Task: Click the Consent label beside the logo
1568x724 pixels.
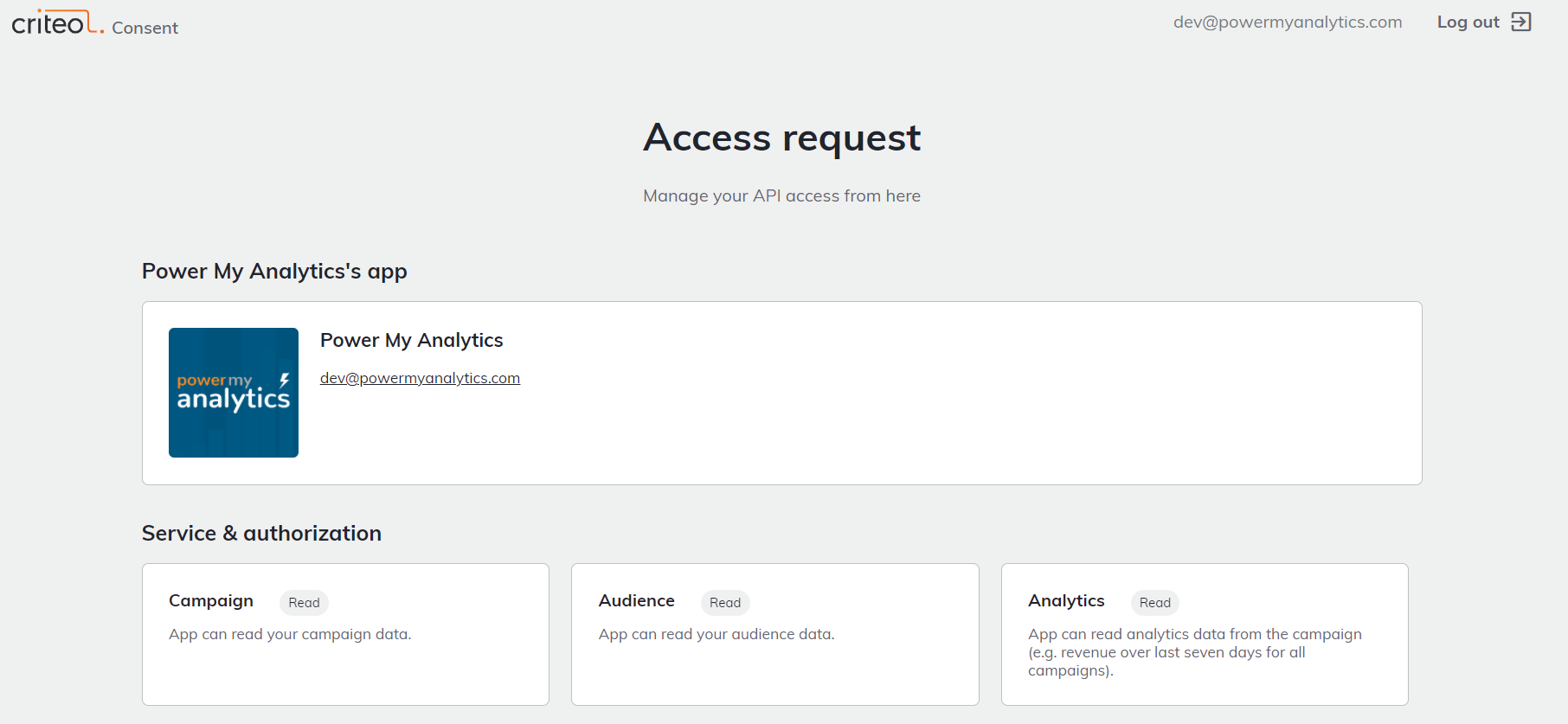Action: pyautogui.click(x=145, y=28)
